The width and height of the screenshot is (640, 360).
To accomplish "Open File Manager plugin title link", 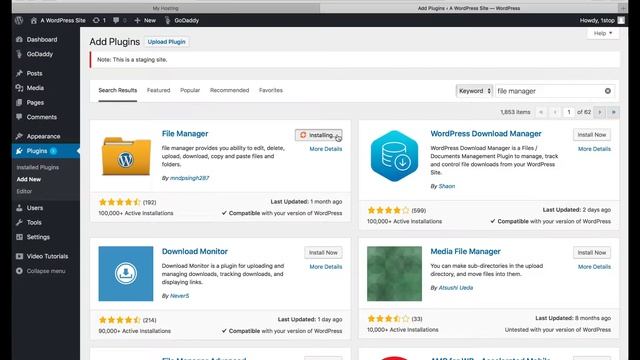I will [x=185, y=133].
